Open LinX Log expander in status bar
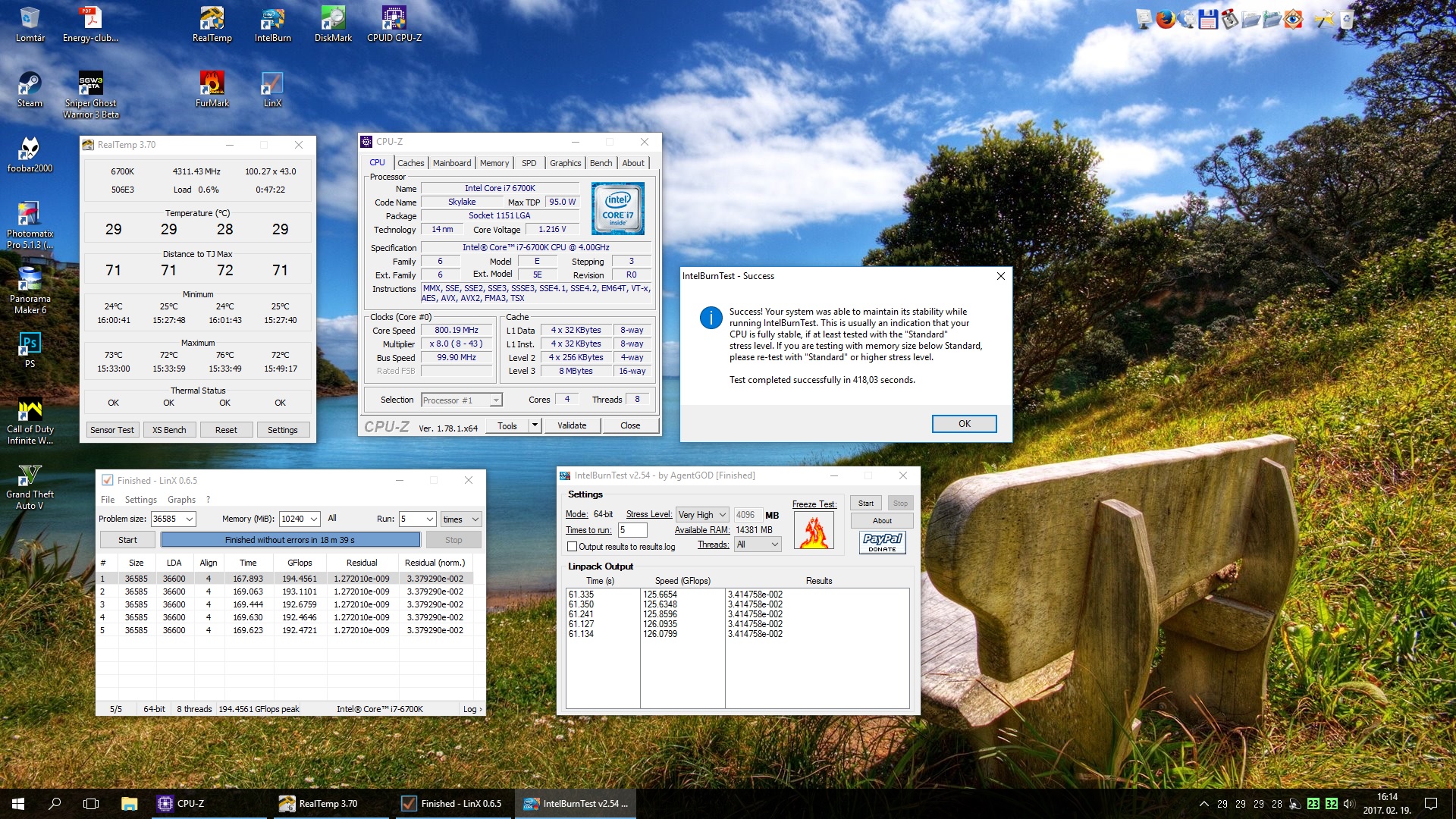Image resolution: width=1456 pixels, height=819 pixels. 472,709
